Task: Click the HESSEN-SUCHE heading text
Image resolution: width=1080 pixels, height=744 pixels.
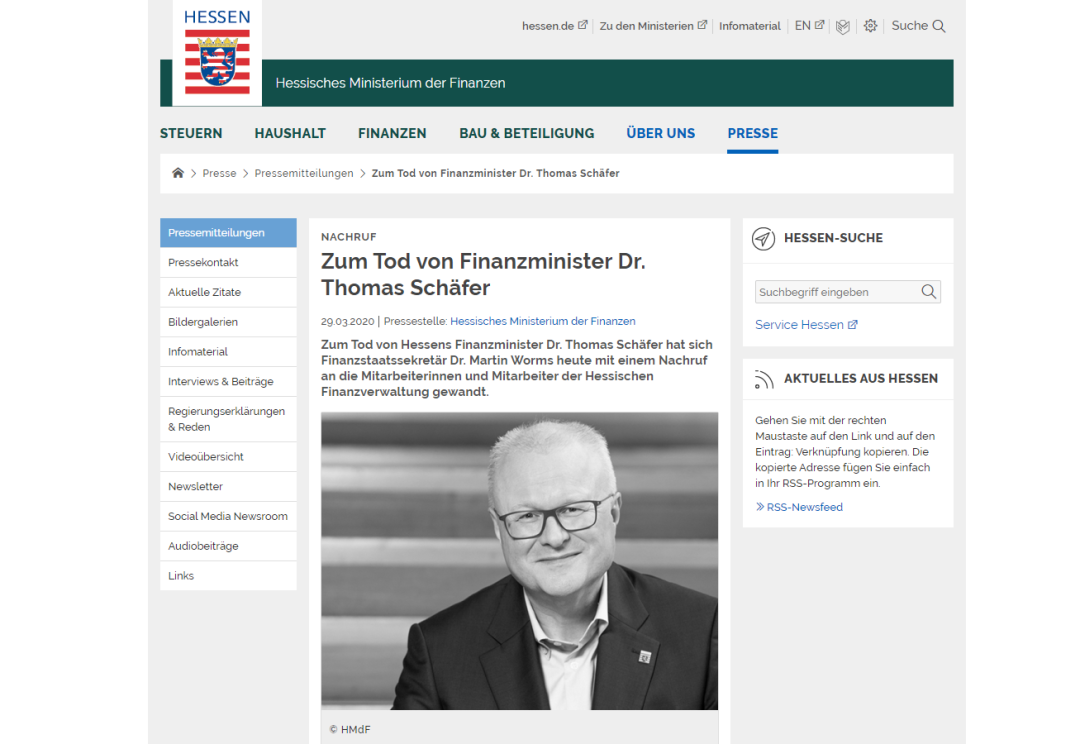Action: click(x=833, y=238)
